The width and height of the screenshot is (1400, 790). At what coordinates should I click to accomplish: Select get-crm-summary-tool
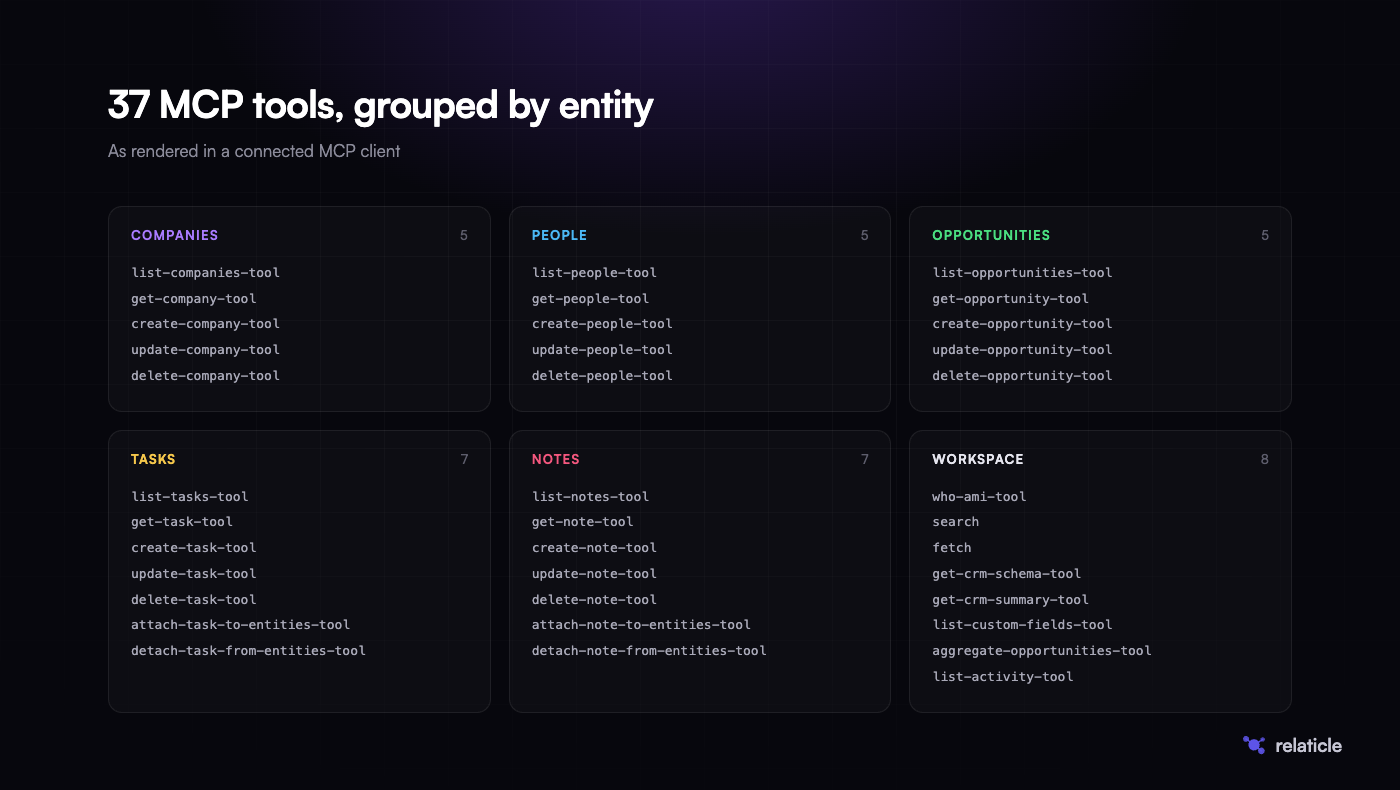(1010, 600)
